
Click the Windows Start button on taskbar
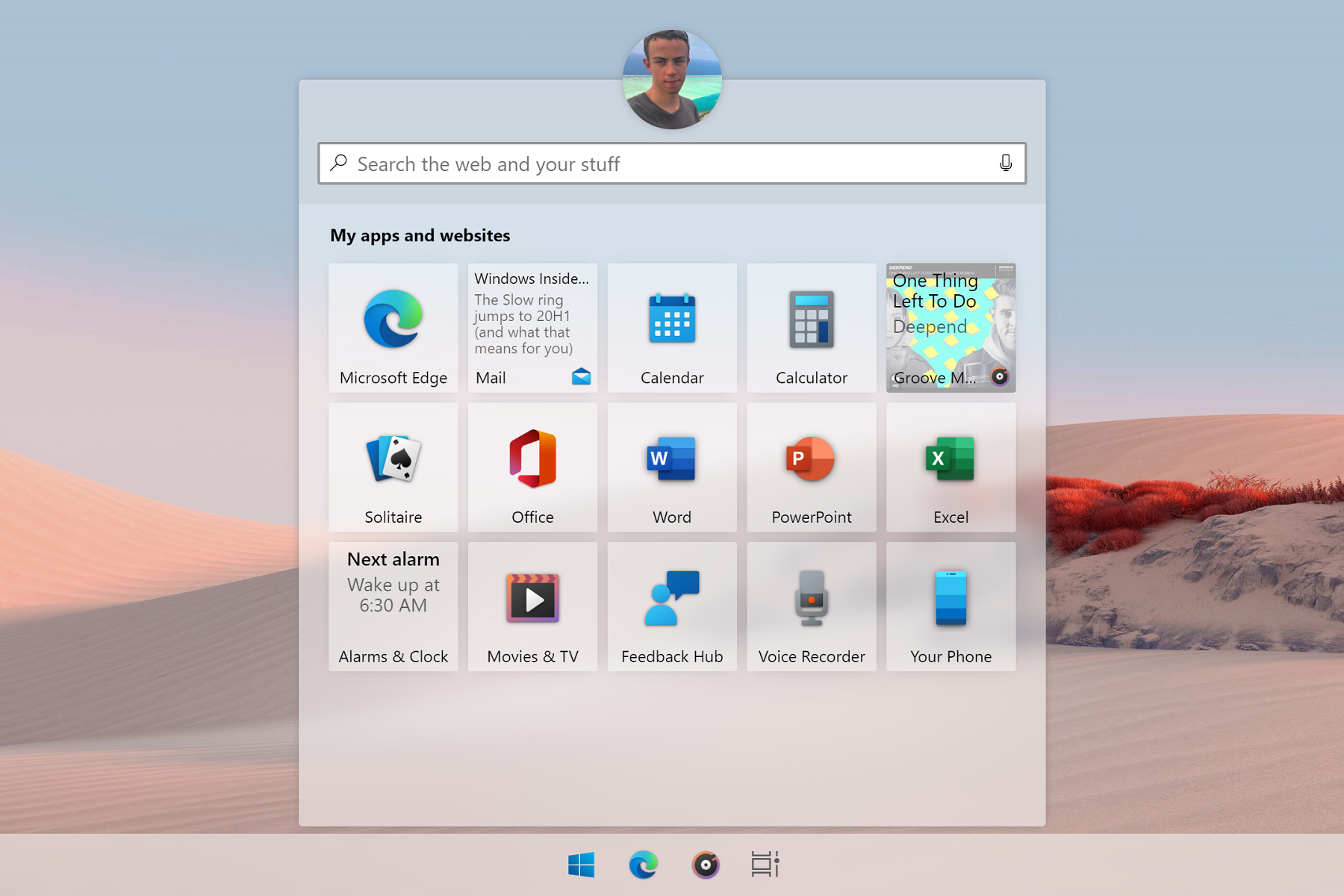[x=581, y=865]
